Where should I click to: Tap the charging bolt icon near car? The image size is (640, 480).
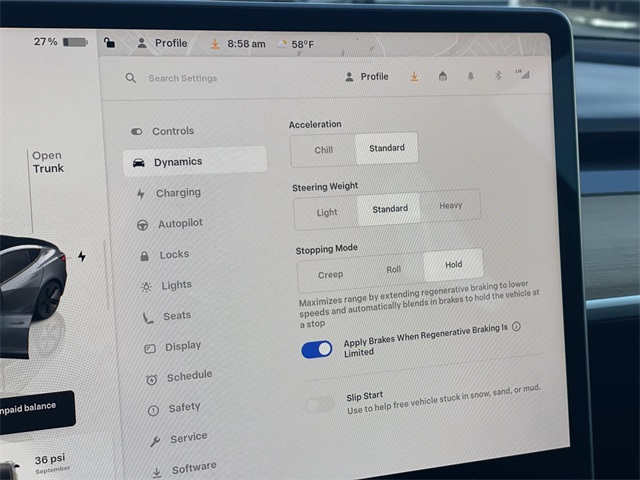click(x=81, y=256)
